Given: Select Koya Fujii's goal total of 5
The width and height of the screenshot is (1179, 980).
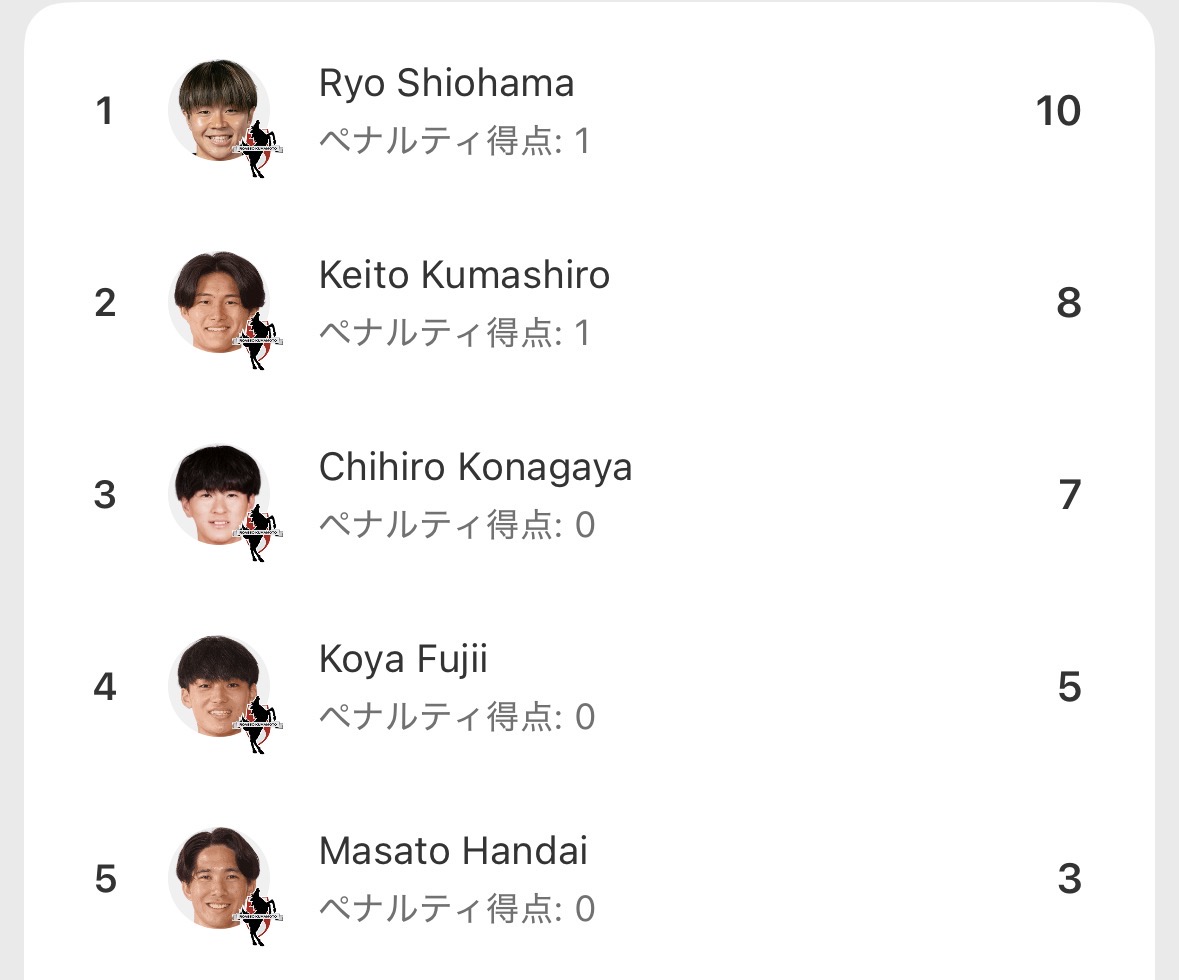Looking at the screenshot, I should click(x=1069, y=687).
